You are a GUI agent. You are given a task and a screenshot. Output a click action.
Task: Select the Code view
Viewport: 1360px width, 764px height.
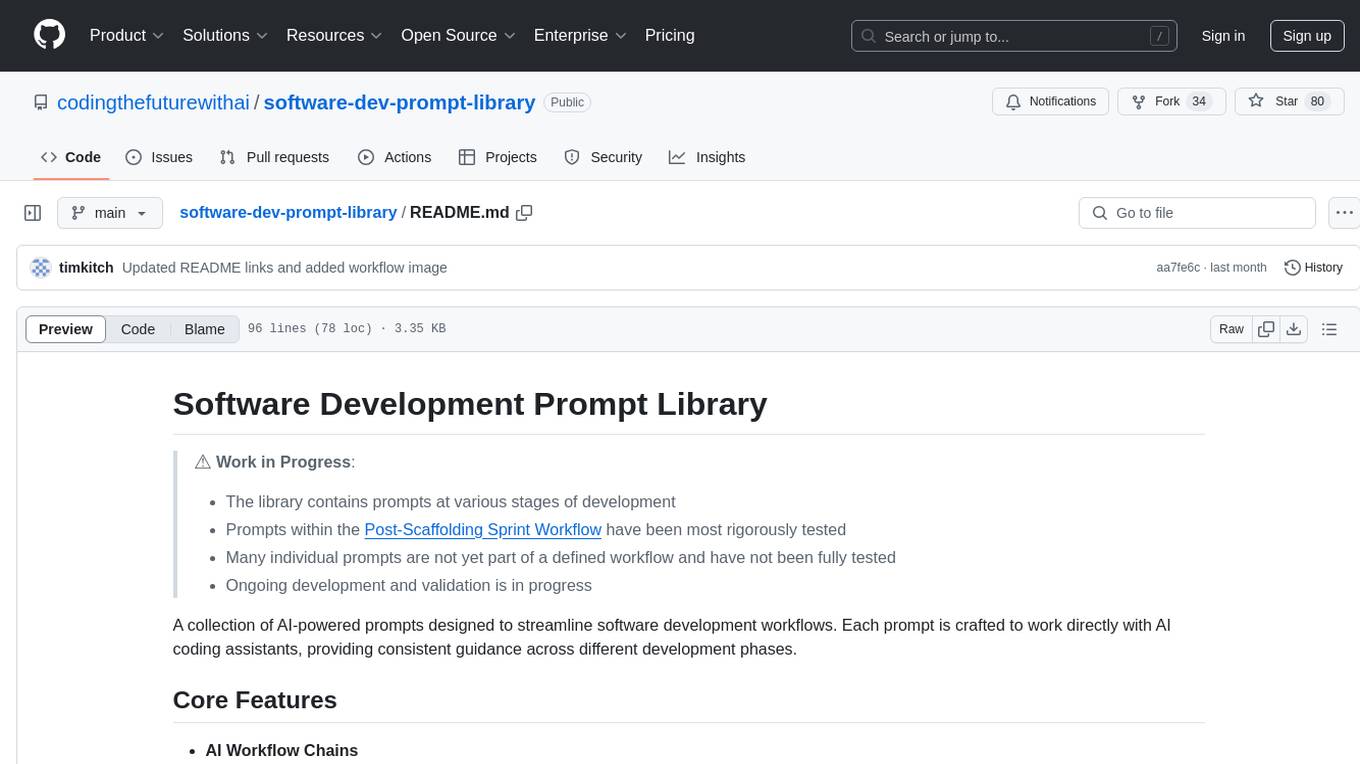click(x=138, y=329)
